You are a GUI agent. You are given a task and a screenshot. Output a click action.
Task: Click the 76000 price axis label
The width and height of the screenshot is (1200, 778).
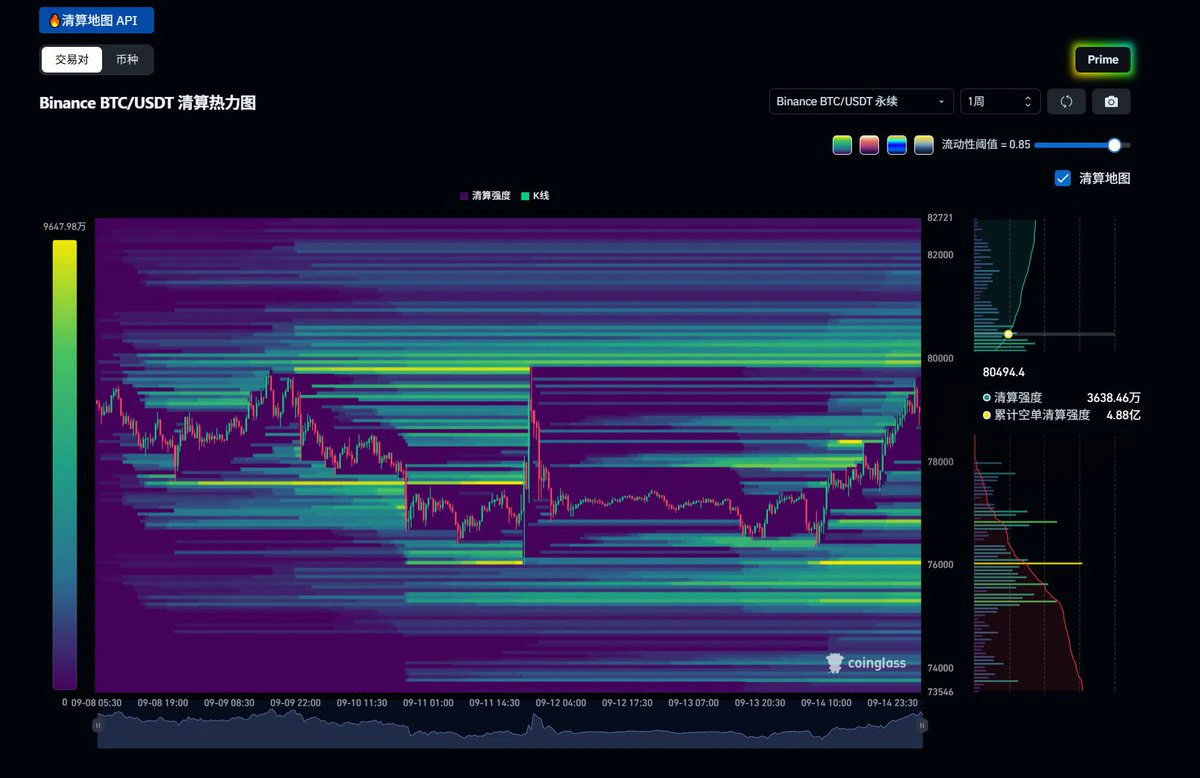pos(941,565)
